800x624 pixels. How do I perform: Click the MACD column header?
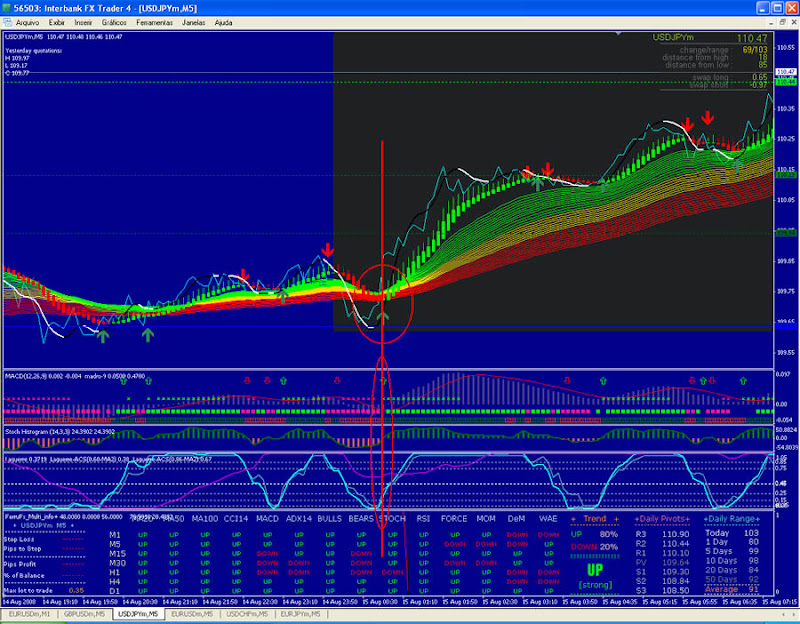click(x=267, y=519)
